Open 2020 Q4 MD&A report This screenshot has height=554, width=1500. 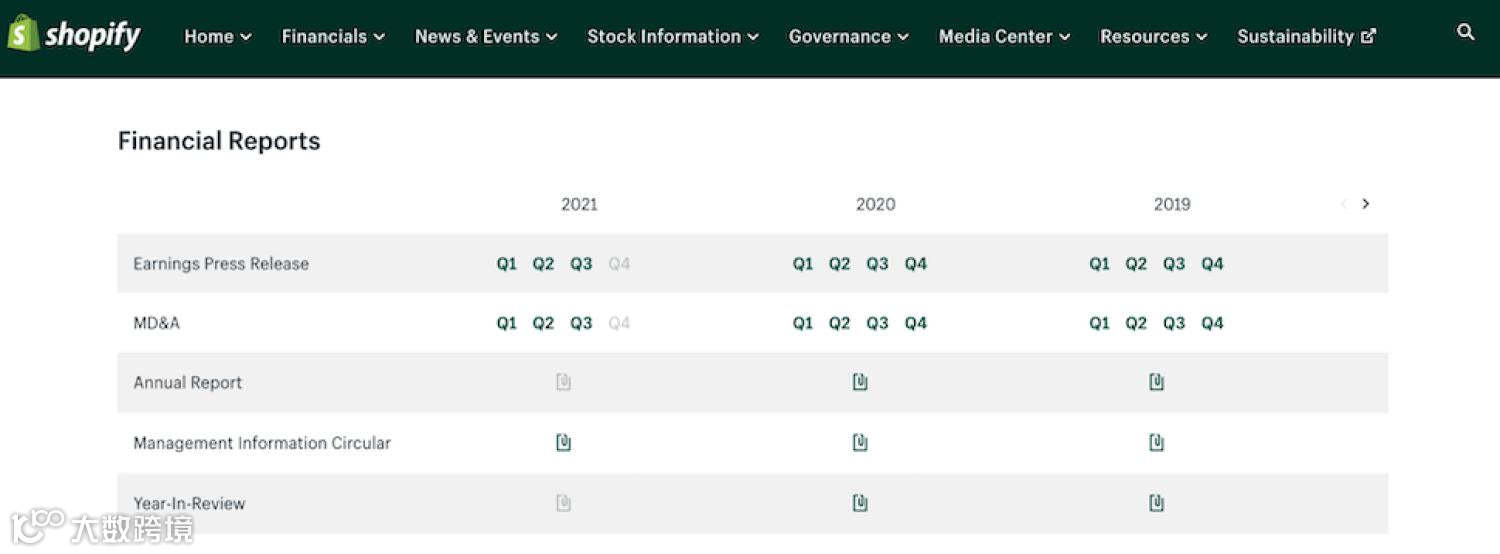[916, 323]
